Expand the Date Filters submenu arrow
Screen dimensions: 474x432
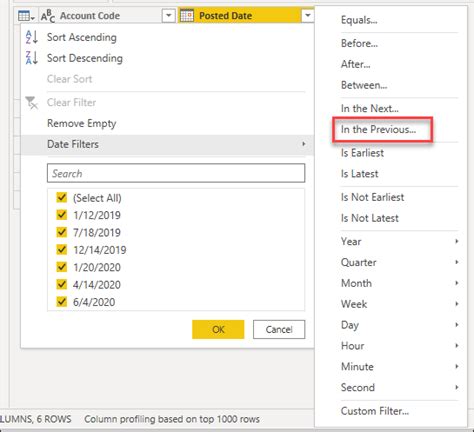[303, 144]
